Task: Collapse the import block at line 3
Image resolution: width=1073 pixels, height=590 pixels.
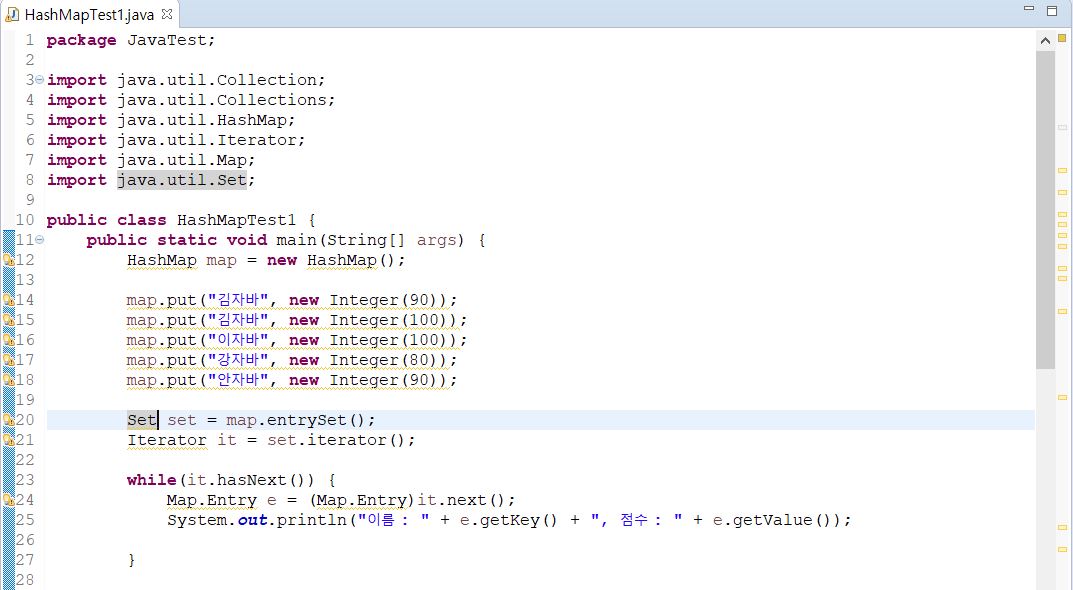Action: (39, 80)
